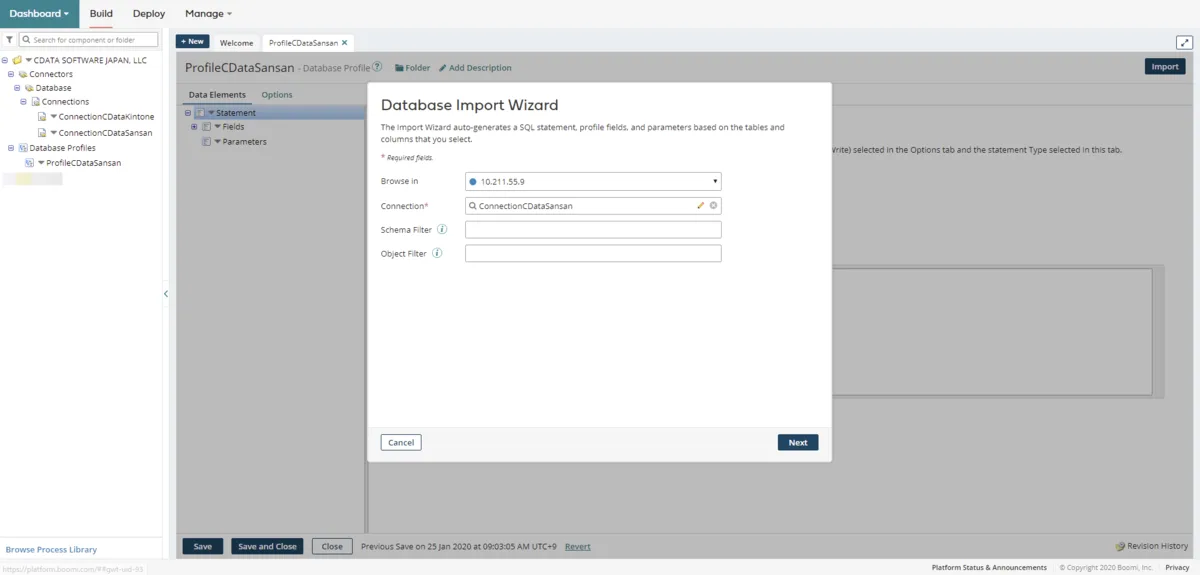Clear the Connection field with the X icon
Image resolution: width=1200 pixels, height=575 pixels.
click(713, 206)
